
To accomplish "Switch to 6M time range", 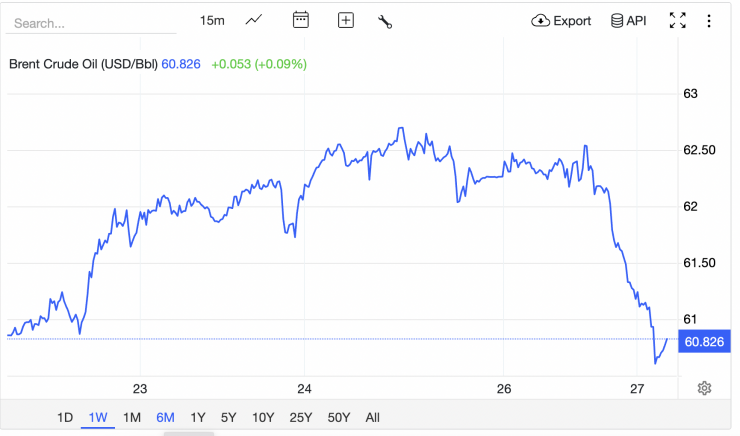I will [x=165, y=417].
